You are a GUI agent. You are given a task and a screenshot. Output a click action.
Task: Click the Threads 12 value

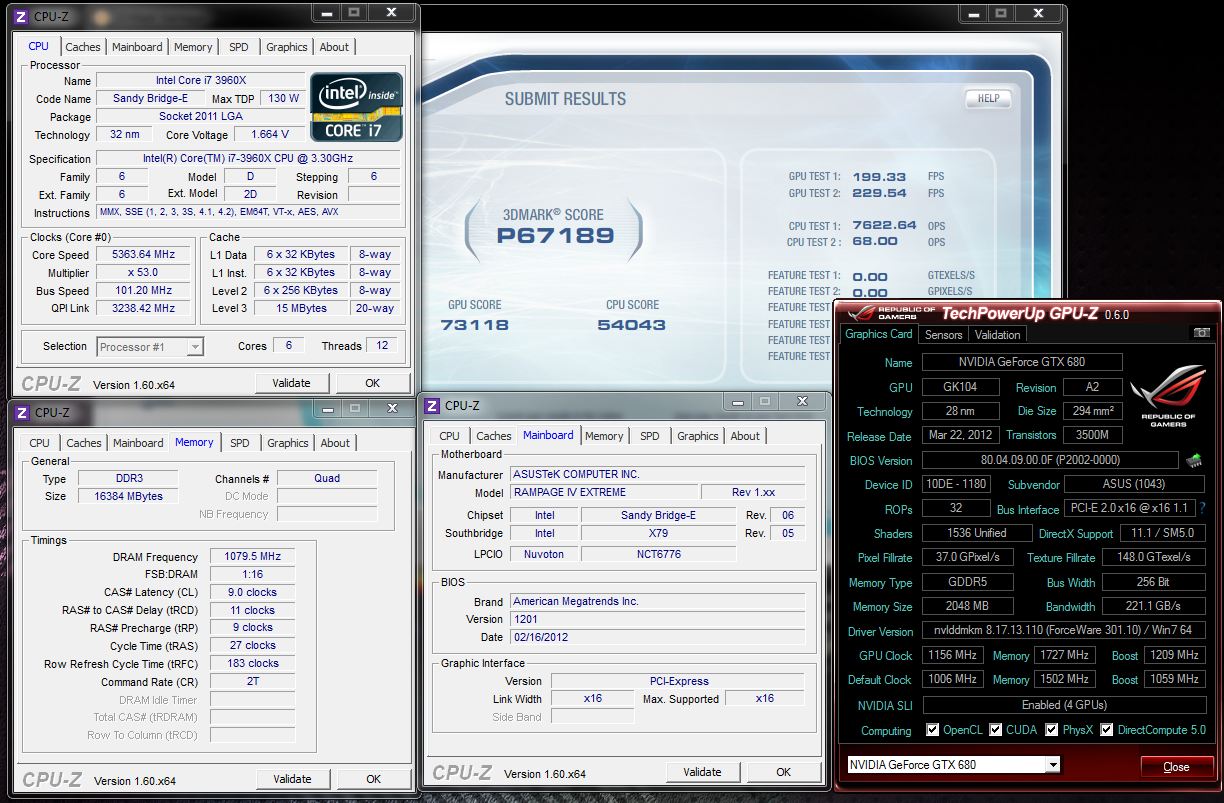point(382,346)
